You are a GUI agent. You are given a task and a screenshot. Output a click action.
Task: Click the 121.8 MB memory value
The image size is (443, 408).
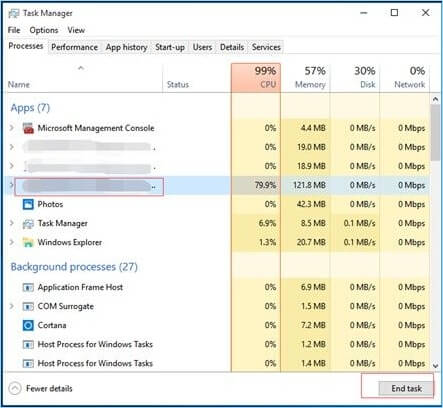(309, 185)
